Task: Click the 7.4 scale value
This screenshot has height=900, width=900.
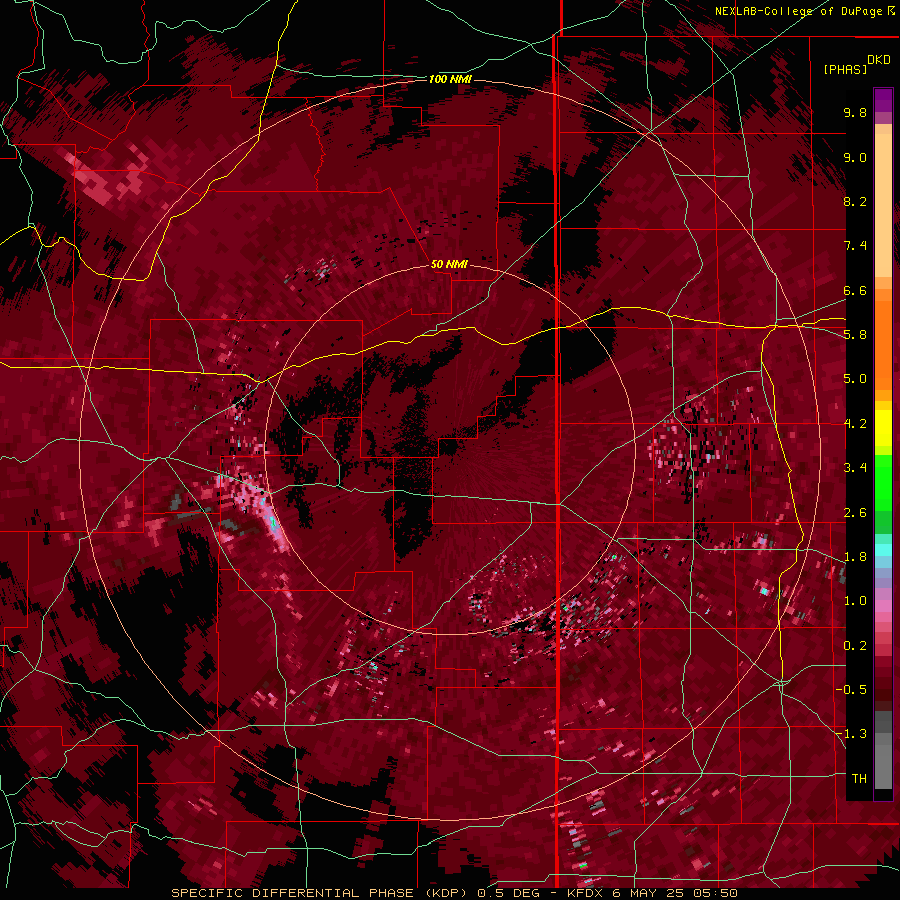Action: pyautogui.click(x=855, y=246)
